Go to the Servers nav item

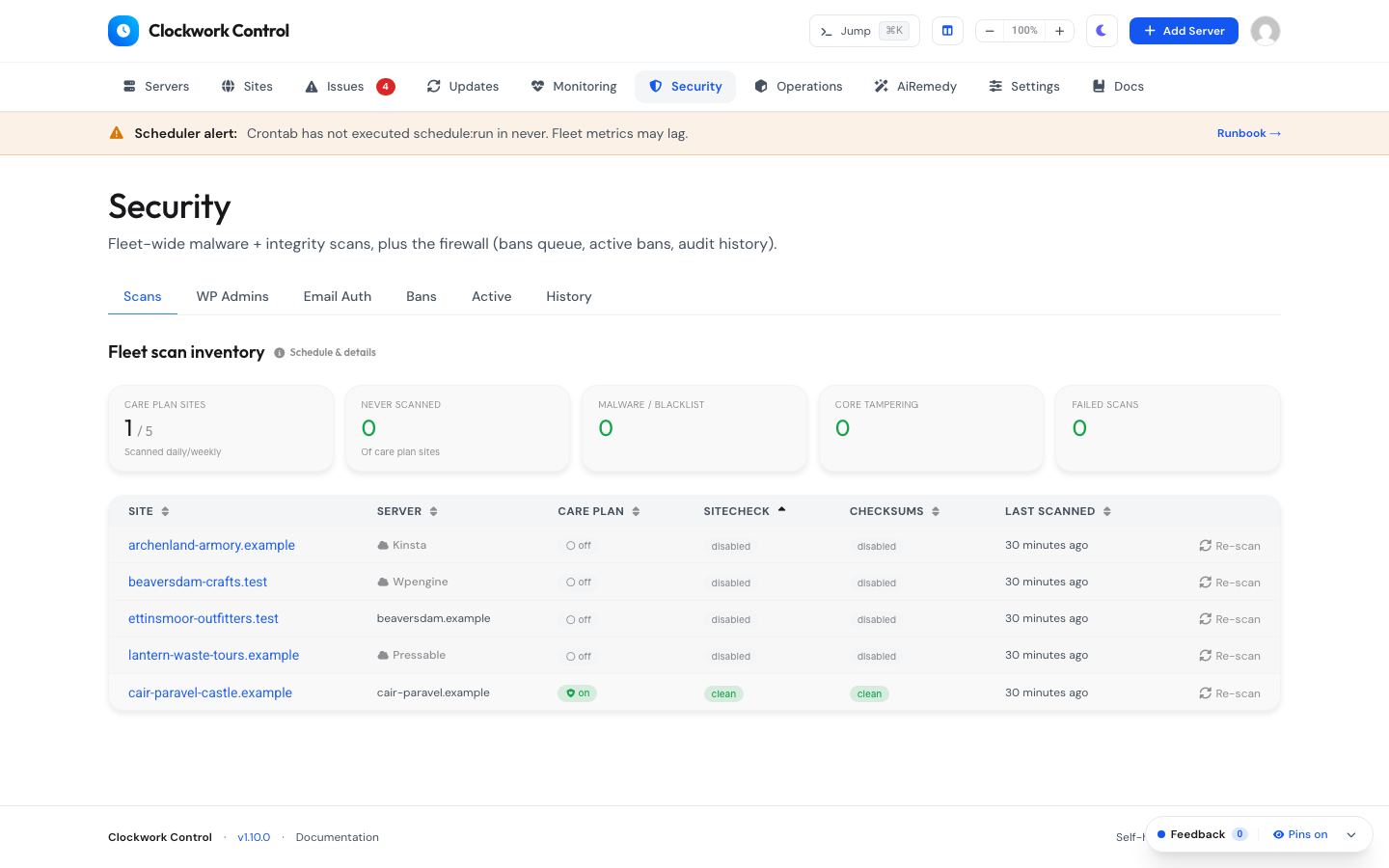156,87
